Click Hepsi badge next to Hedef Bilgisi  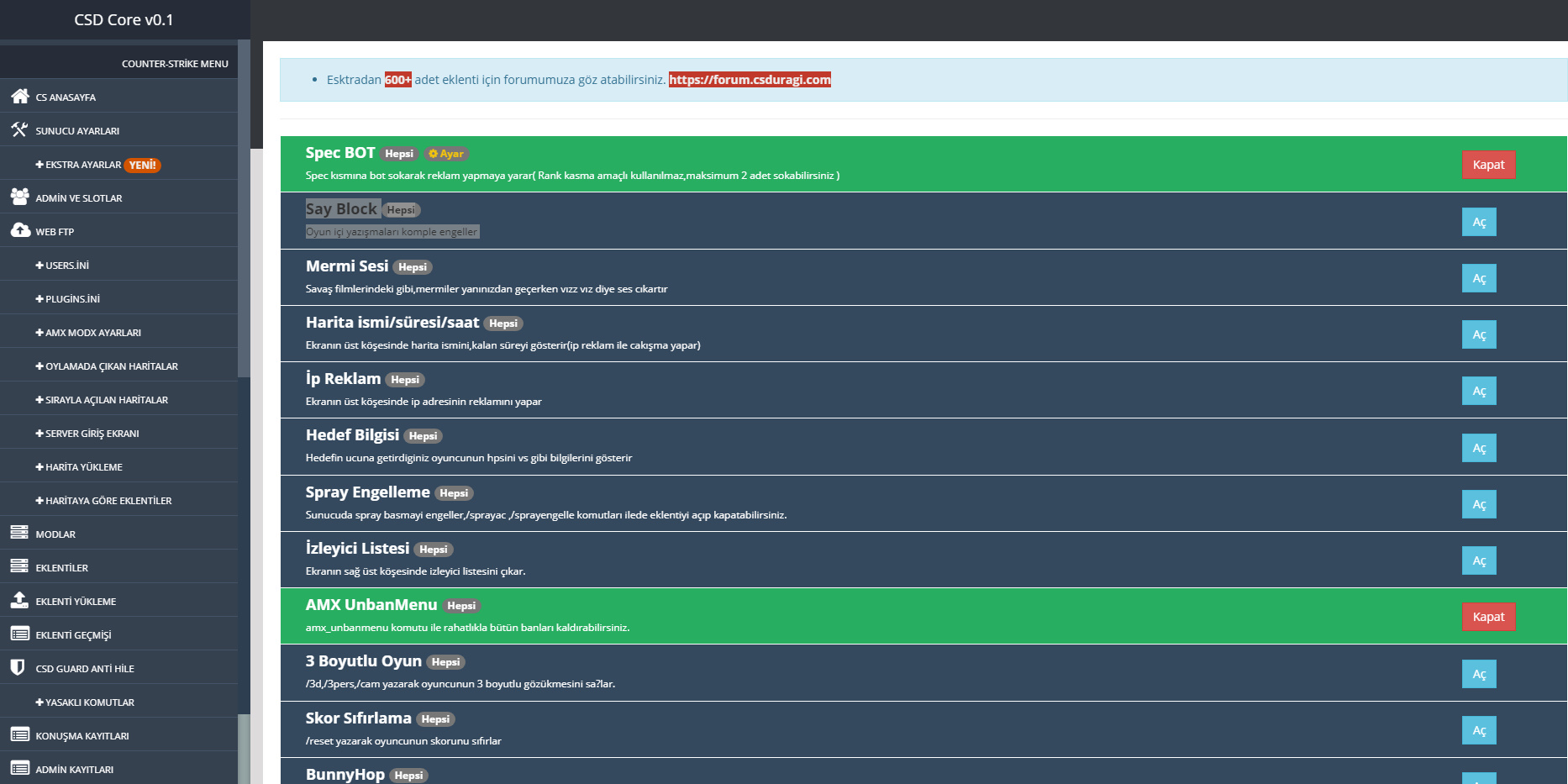(x=423, y=436)
